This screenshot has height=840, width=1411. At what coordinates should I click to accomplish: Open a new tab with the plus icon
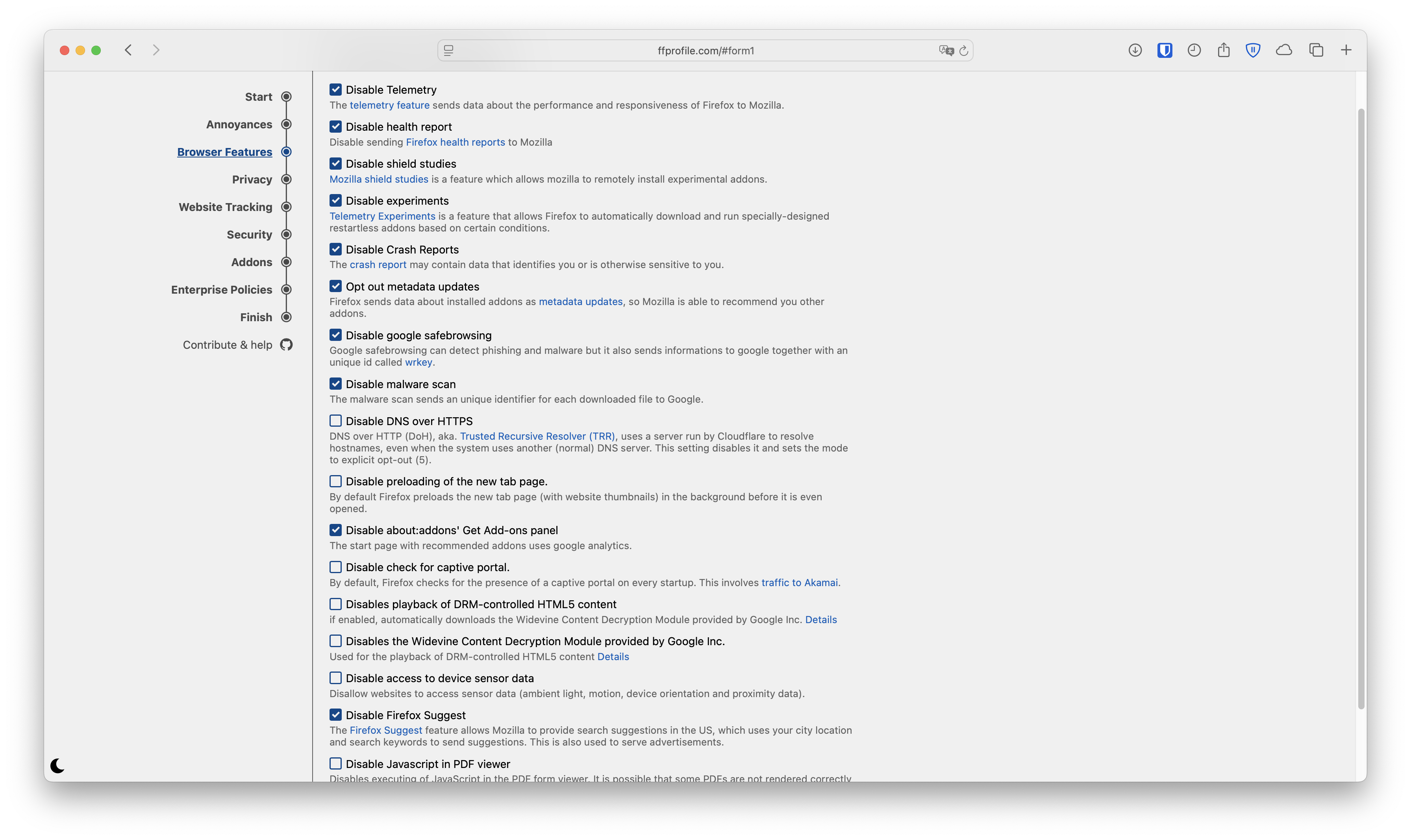click(1346, 50)
